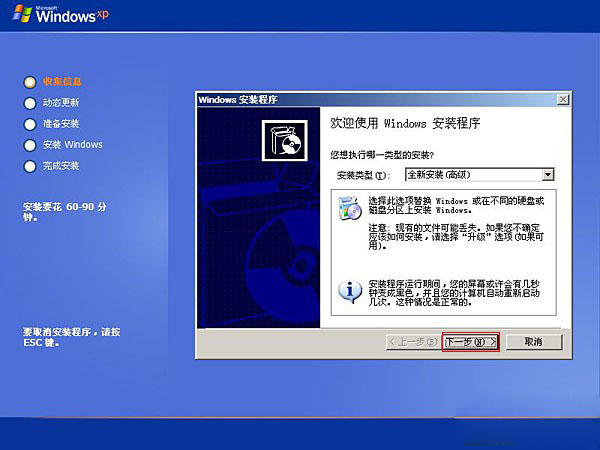This screenshot has height=450, width=600.
Task: Click the blue information bubble icon
Action: click(350, 292)
